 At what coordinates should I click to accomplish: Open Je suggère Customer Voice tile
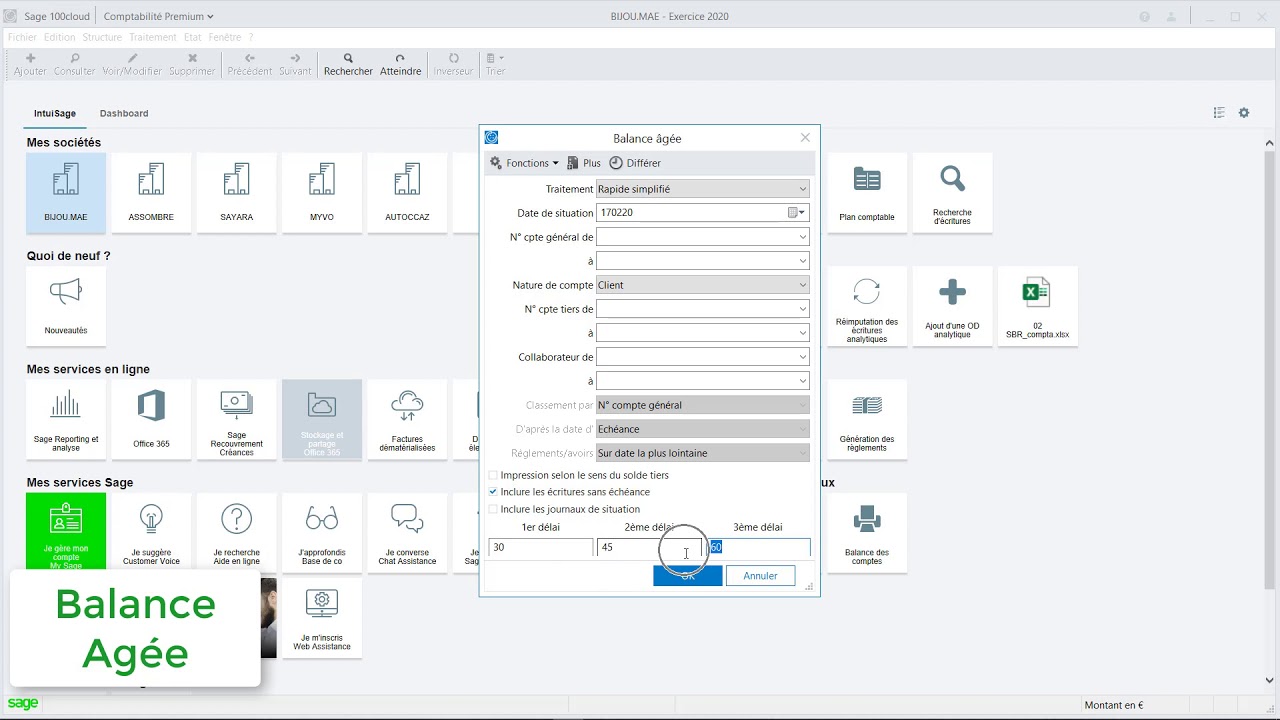[151, 532]
